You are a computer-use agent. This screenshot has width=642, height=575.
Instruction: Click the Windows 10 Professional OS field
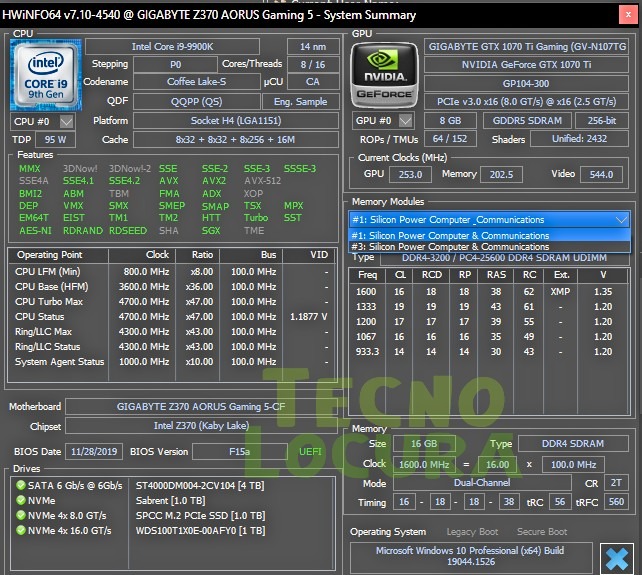pyautogui.click(x=471, y=556)
